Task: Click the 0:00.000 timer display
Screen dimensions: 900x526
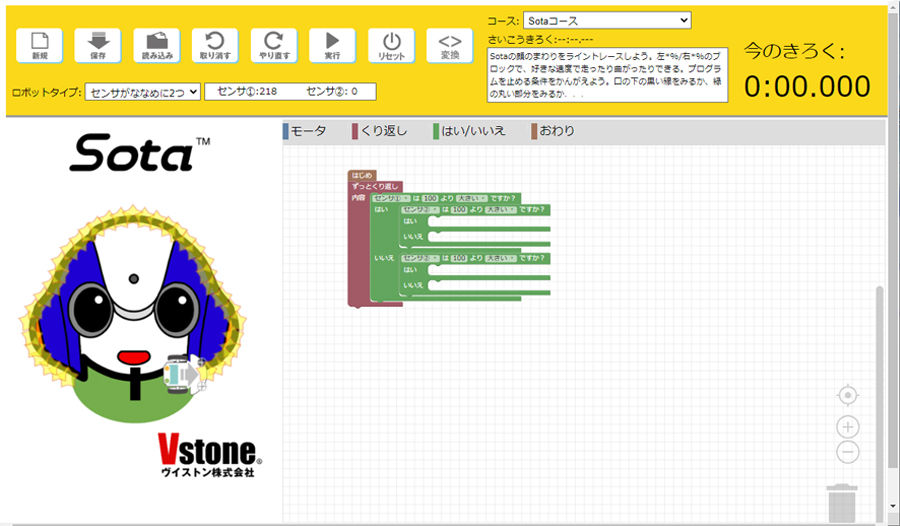Action: coord(807,86)
